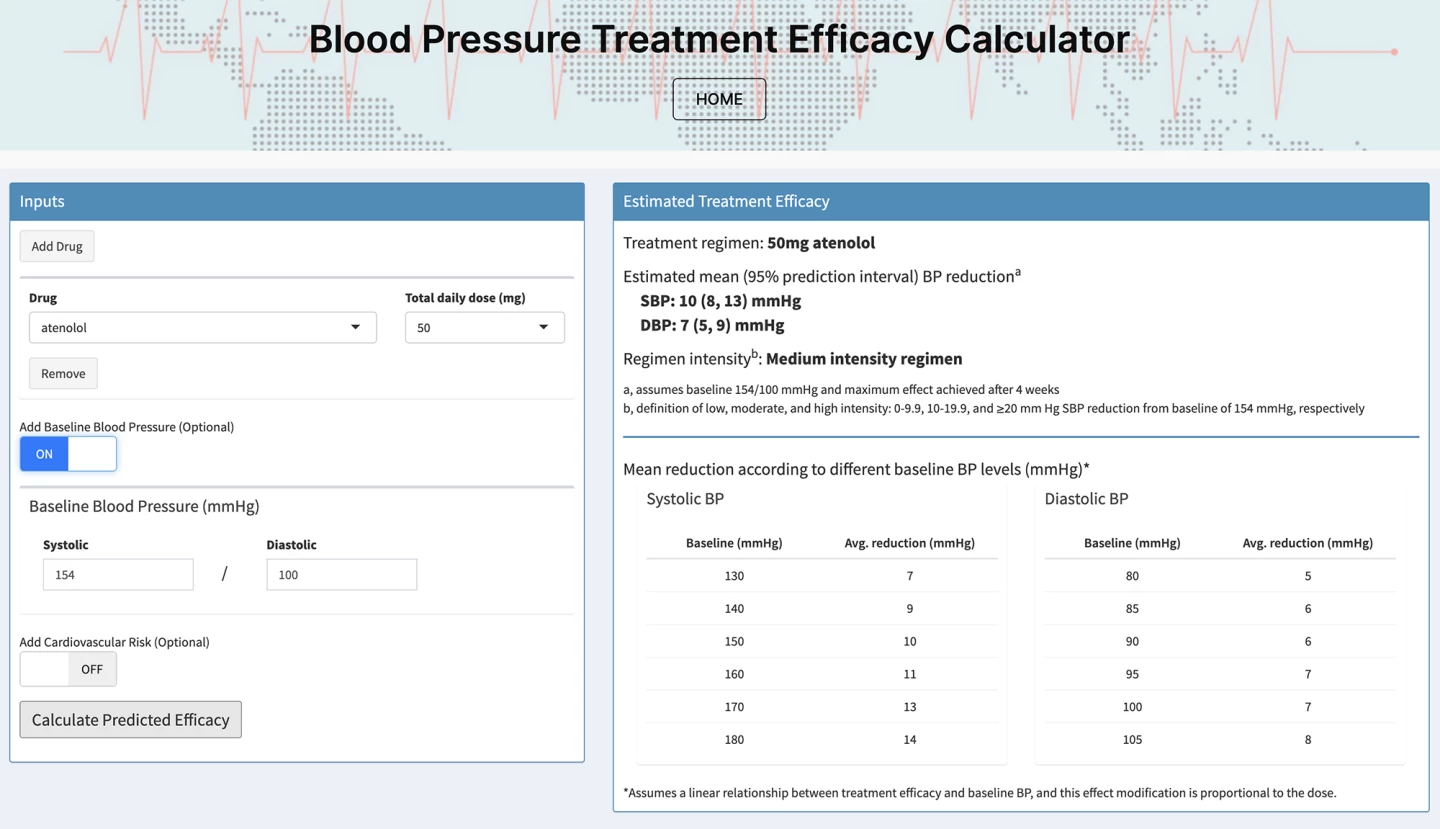Enable the Cardiovascular Risk toggle
The width and height of the screenshot is (1440, 829).
pos(68,669)
